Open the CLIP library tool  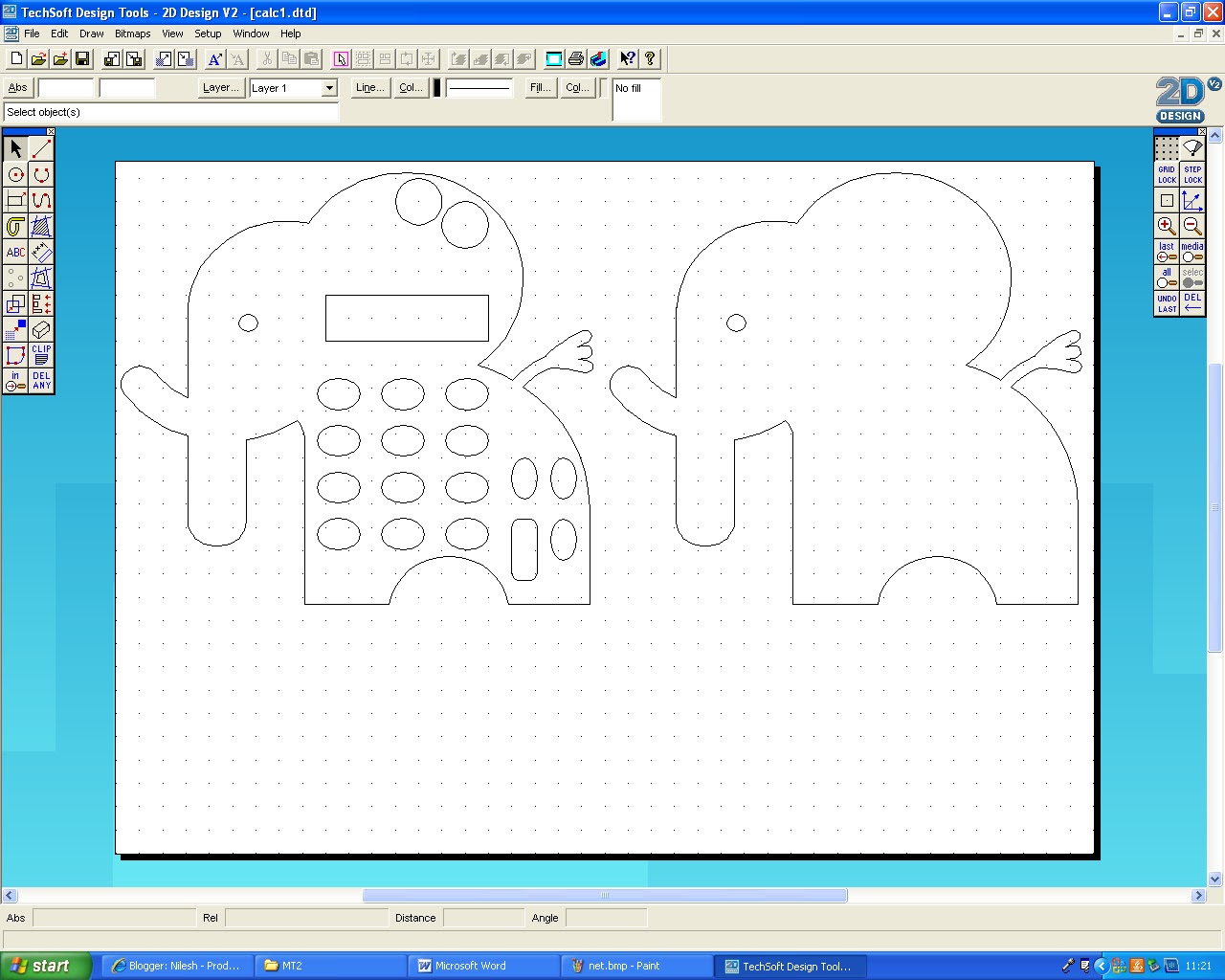[x=40, y=355]
